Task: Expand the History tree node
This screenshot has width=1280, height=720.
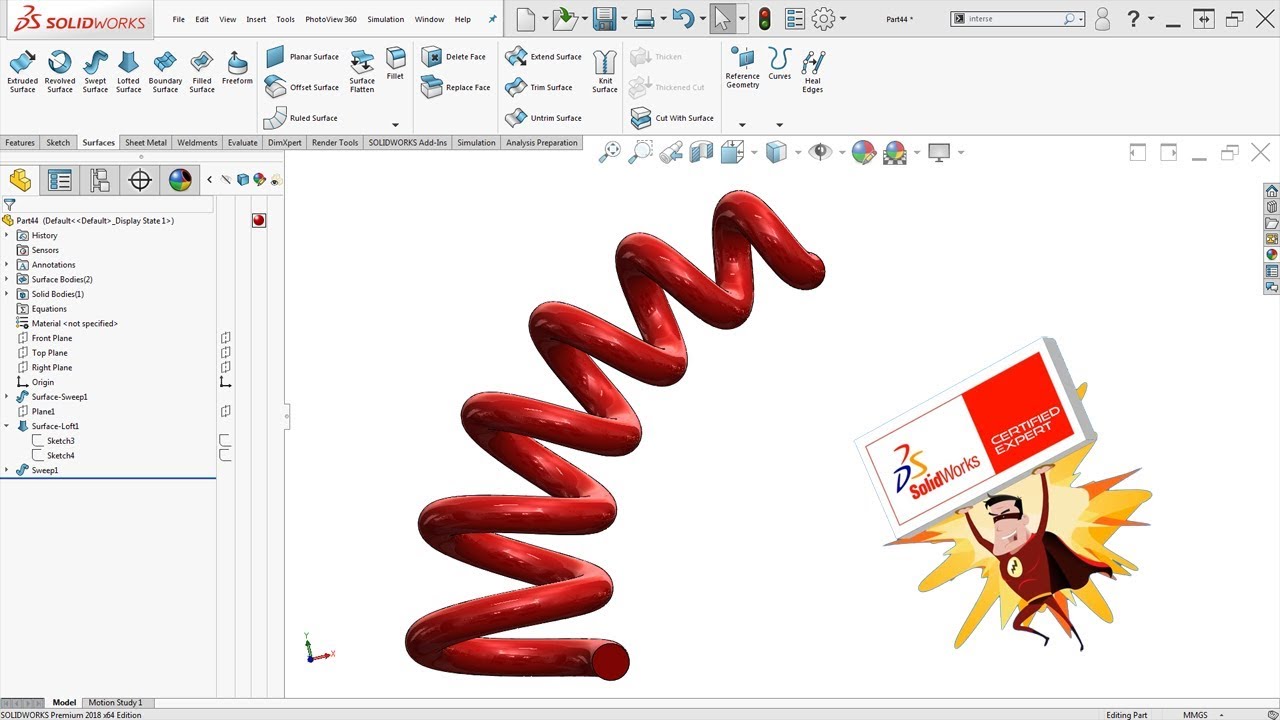Action: tap(7, 235)
